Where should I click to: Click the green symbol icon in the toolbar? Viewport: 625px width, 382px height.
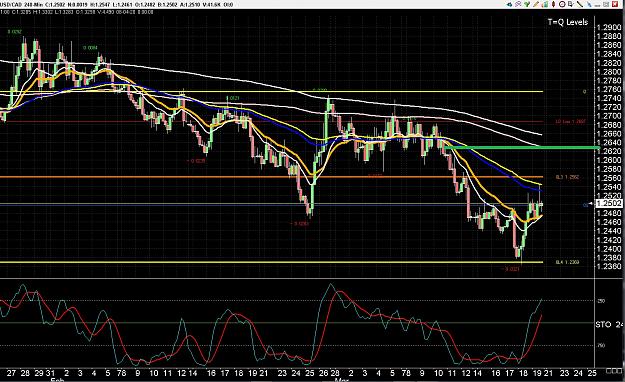(x=527, y=4)
